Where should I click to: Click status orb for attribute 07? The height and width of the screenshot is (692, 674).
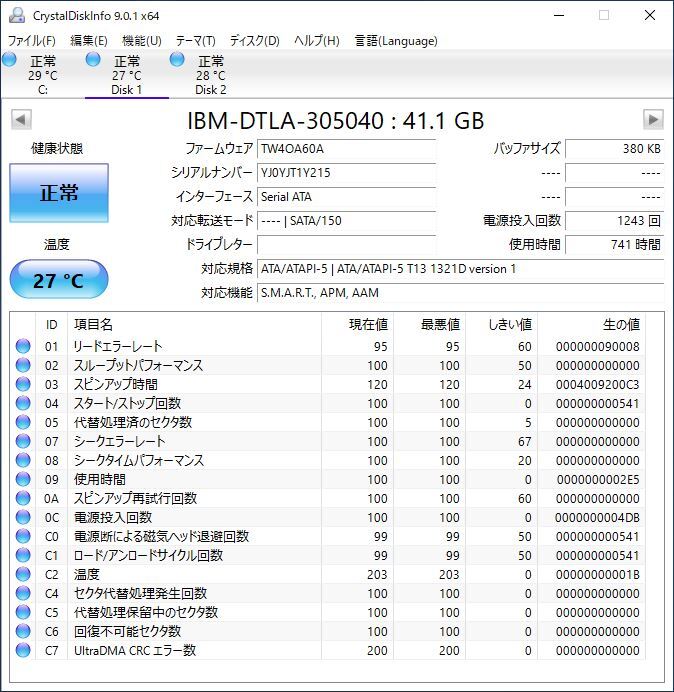pos(23,441)
